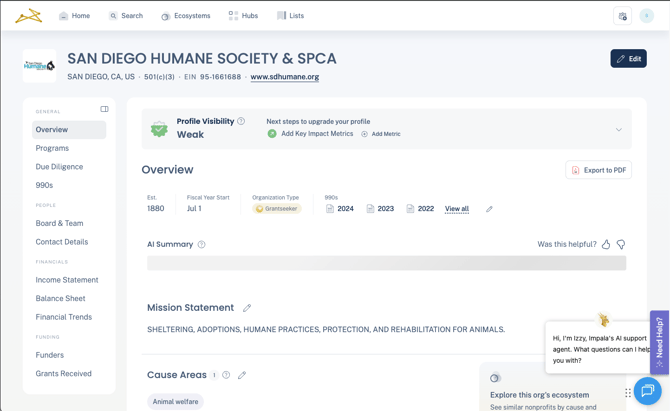This screenshot has width=670, height=411.
Task: Collapse the sidebar panel toggle
Action: [x=104, y=109]
